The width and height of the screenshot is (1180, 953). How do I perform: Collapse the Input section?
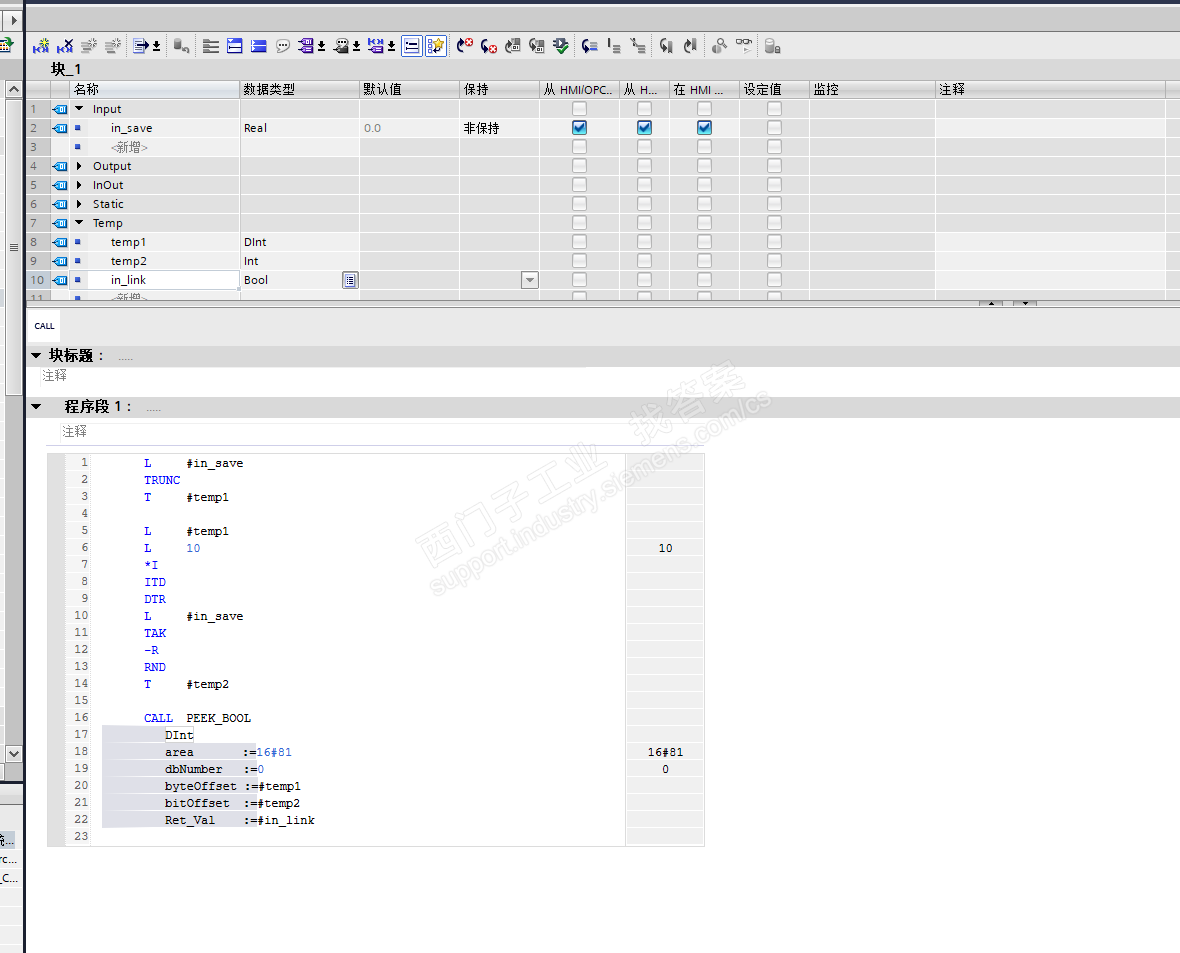tap(79, 108)
